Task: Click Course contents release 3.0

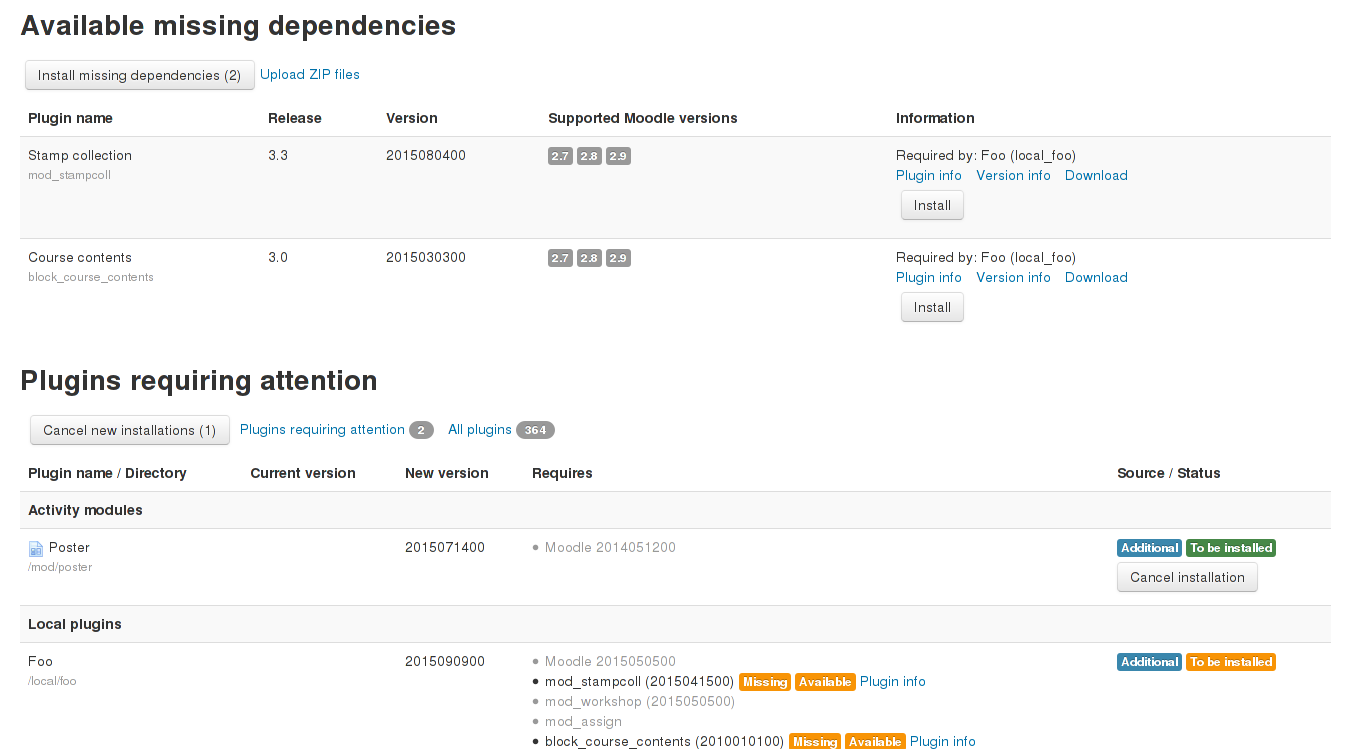Action: pyautogui.click(x=278, y=257)
